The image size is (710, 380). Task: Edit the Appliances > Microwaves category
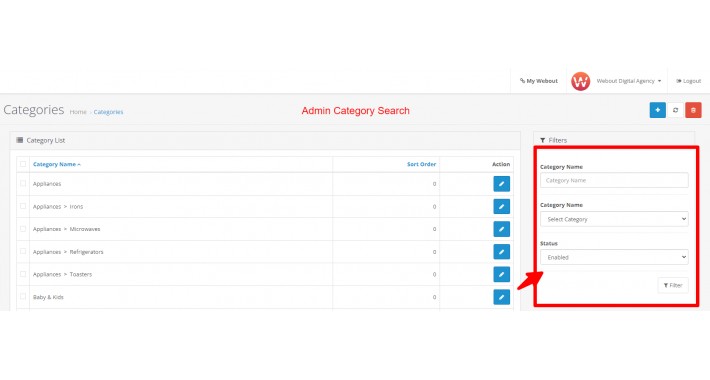click(x=501, y=229)
